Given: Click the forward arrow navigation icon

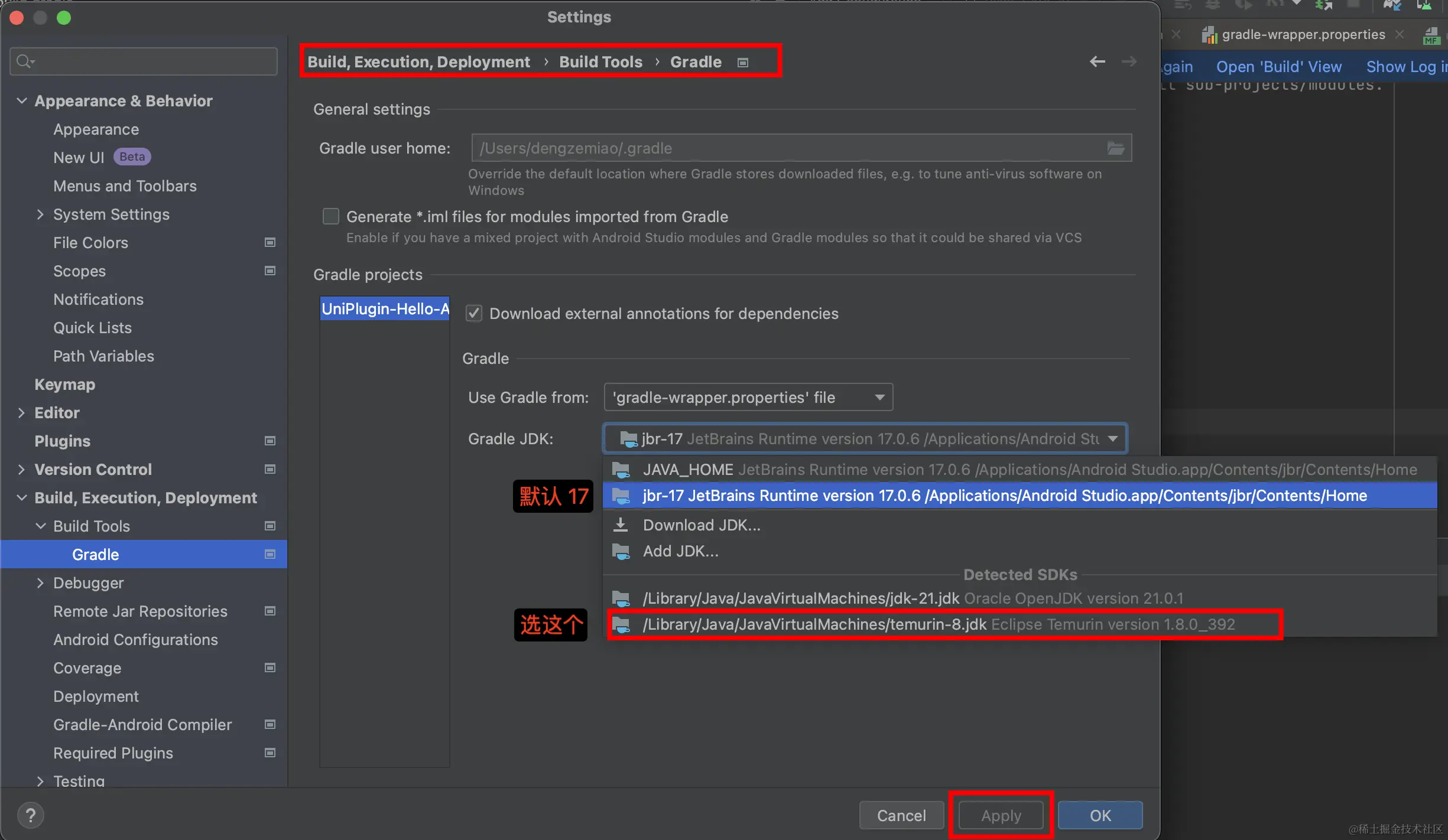Looking at the screenshot, I should pyautogui.click(x=1129, y=61).
